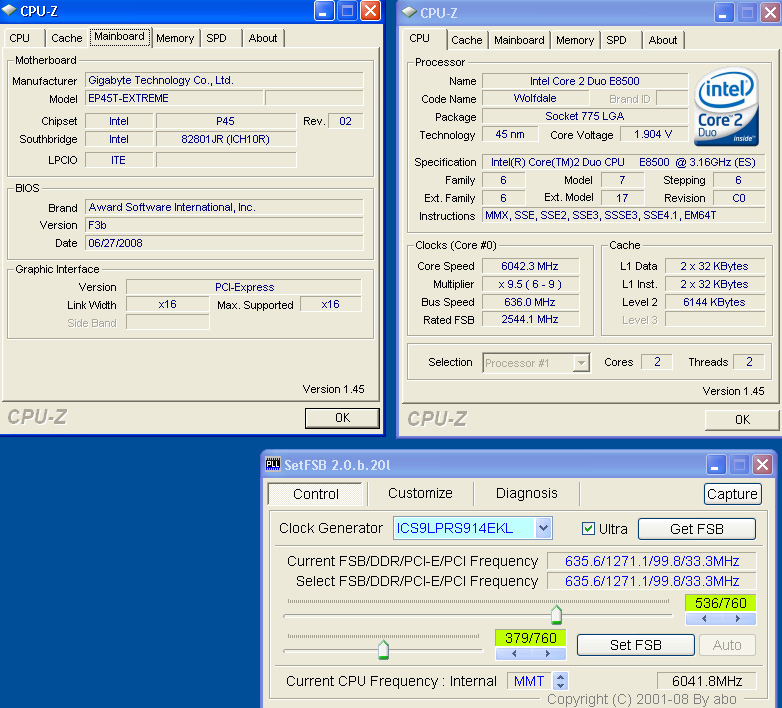
Task: Click the Auto button in SetFSB
Action: tap(727, 645)
